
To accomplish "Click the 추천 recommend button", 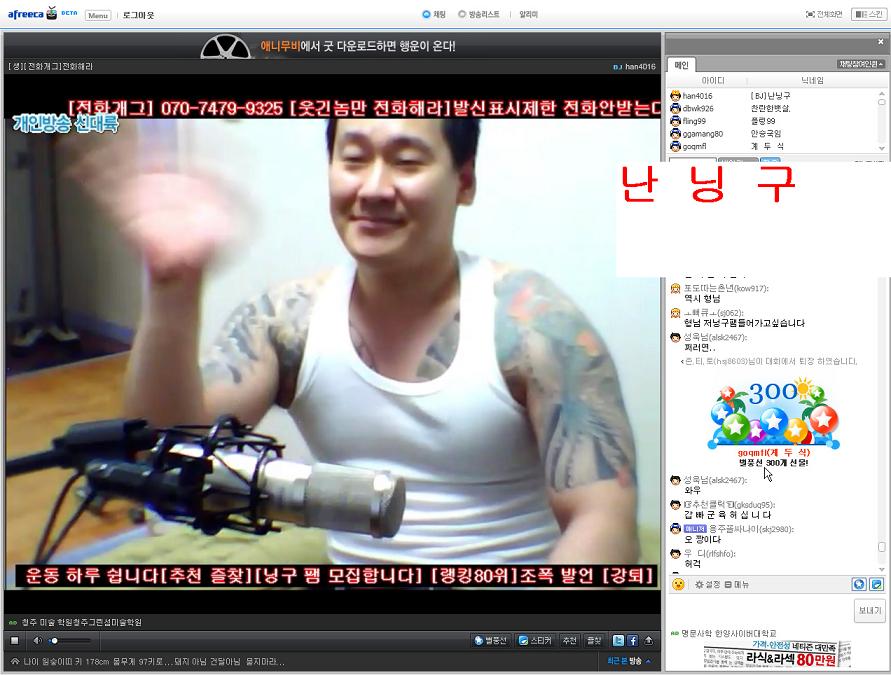I will click(x=569, y=641).
